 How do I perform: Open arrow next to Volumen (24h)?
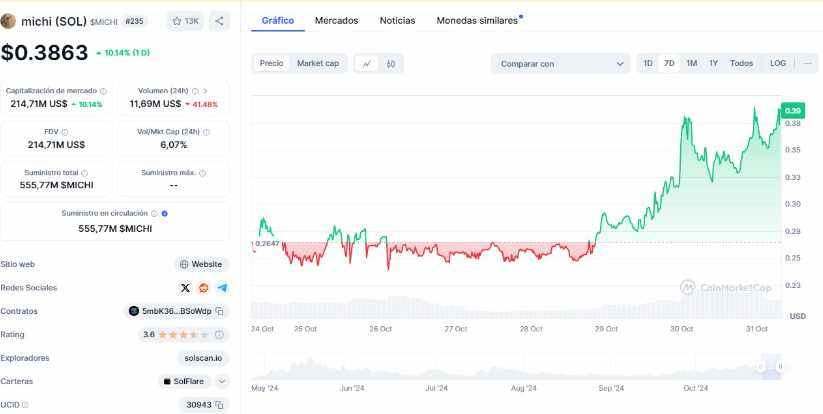205,91
